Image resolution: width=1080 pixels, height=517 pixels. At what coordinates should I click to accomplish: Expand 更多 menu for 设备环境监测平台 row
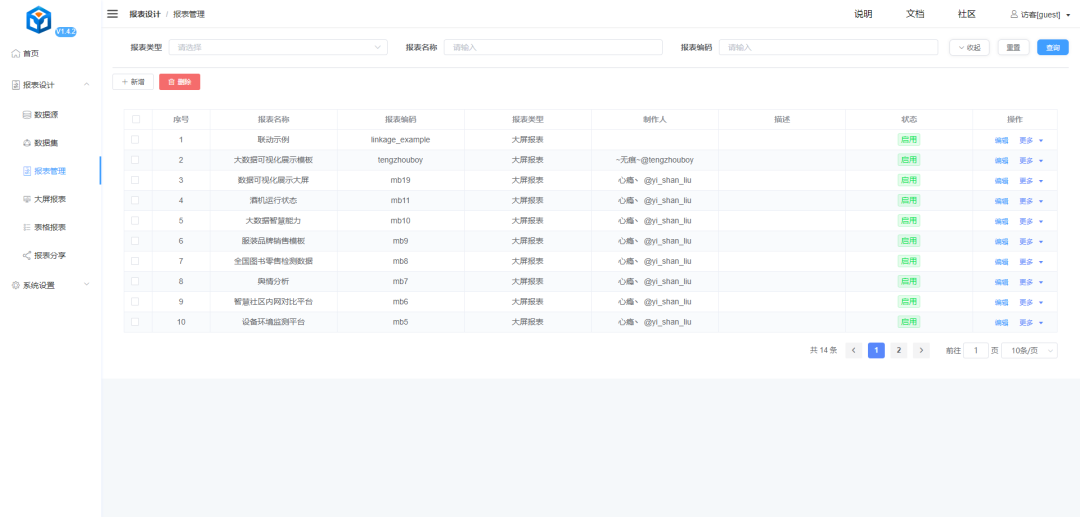(x=1030, y=322)
